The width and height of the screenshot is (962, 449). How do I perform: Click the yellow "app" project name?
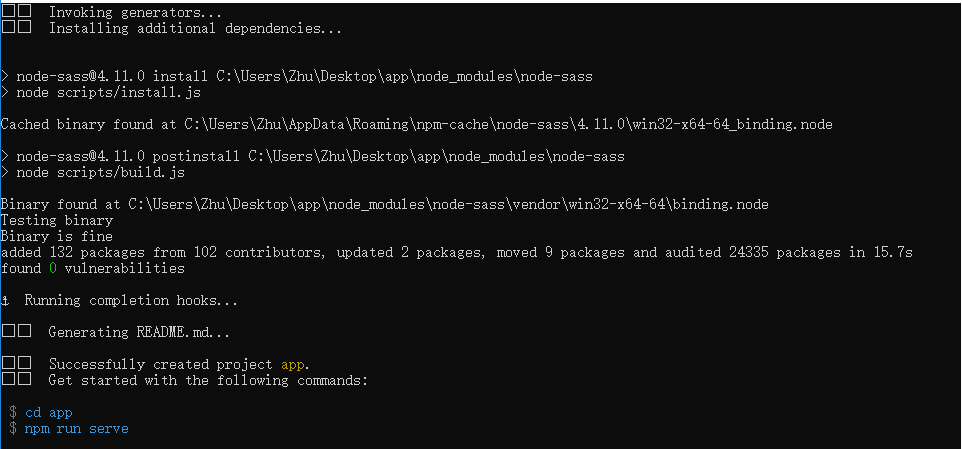point(292,364)
